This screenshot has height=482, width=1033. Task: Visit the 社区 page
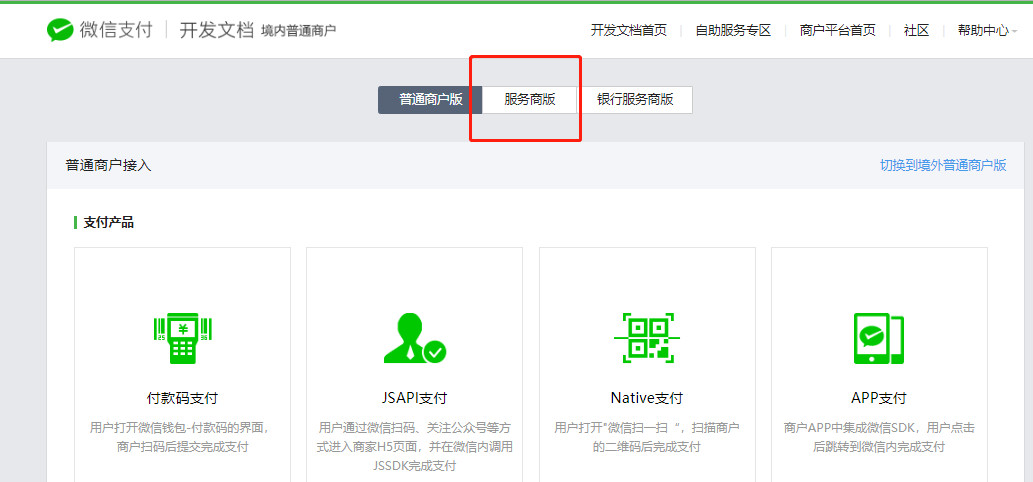pyautogui.click(x=916, y=30)
